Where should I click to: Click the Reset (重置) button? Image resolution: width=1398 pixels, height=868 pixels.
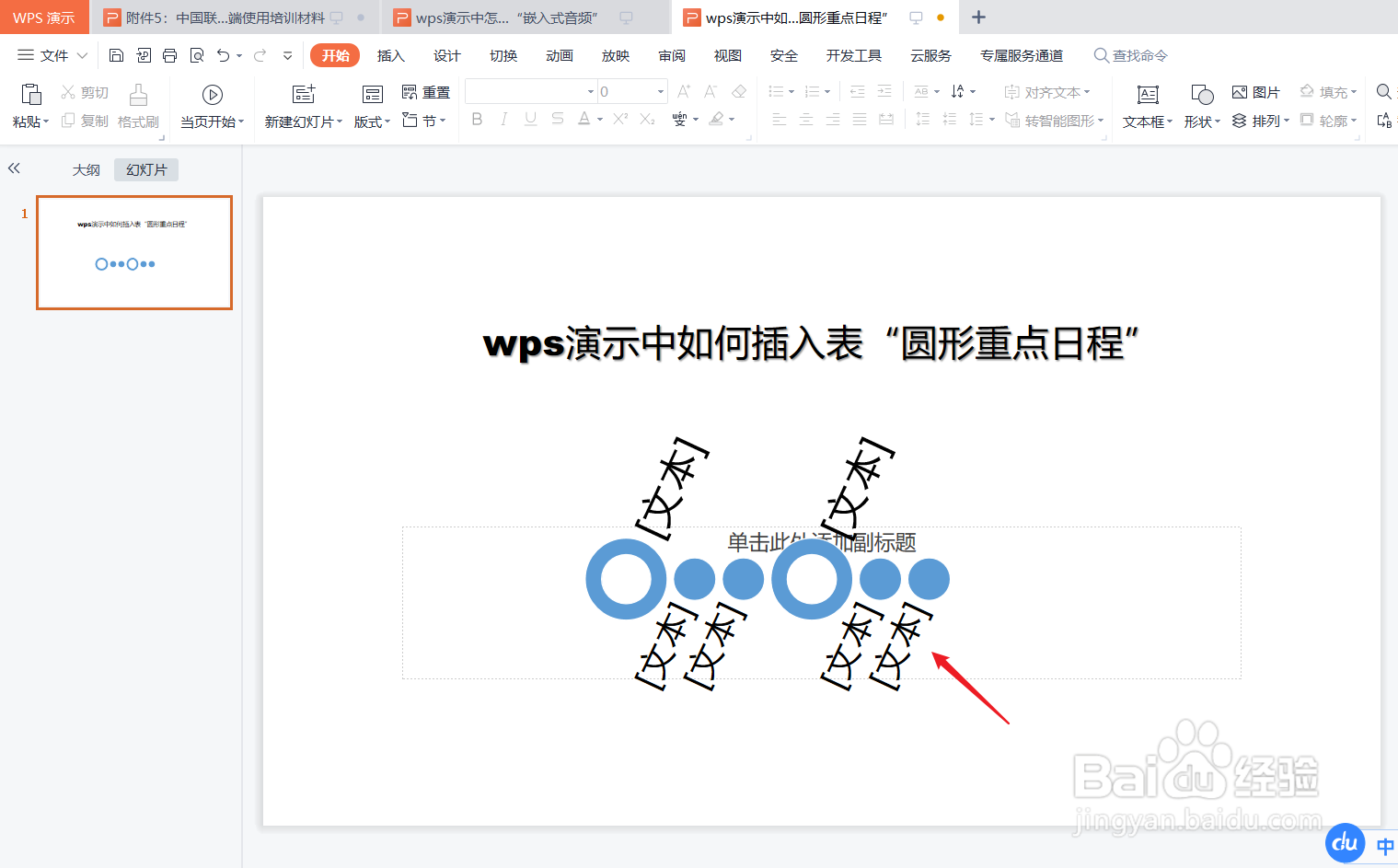(x=426, y=92)
